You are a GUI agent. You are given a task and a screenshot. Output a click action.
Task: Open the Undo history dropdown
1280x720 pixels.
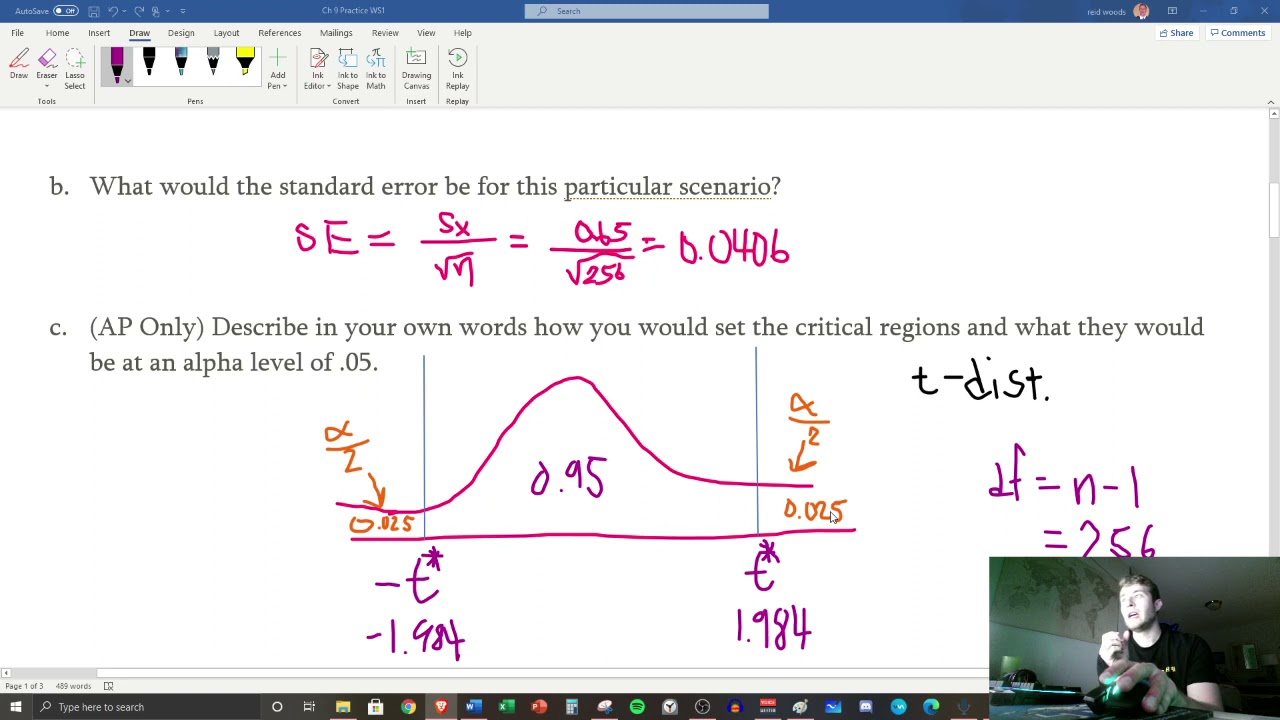point(124,11)
